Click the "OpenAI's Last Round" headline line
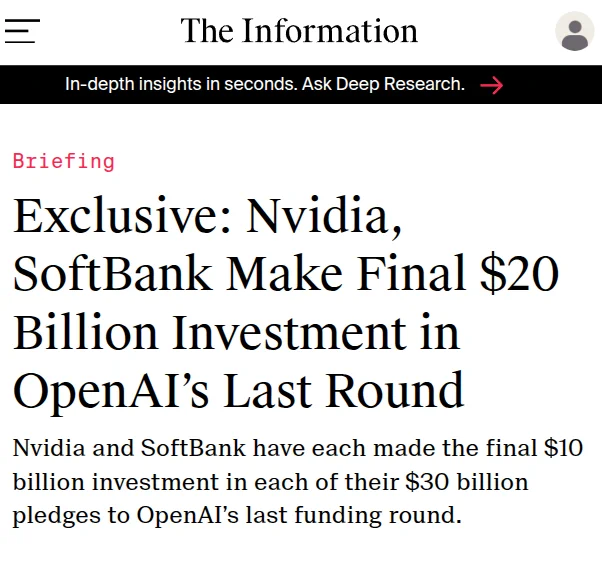The height and width of the screenshot is (567, 602). (239, 390)
